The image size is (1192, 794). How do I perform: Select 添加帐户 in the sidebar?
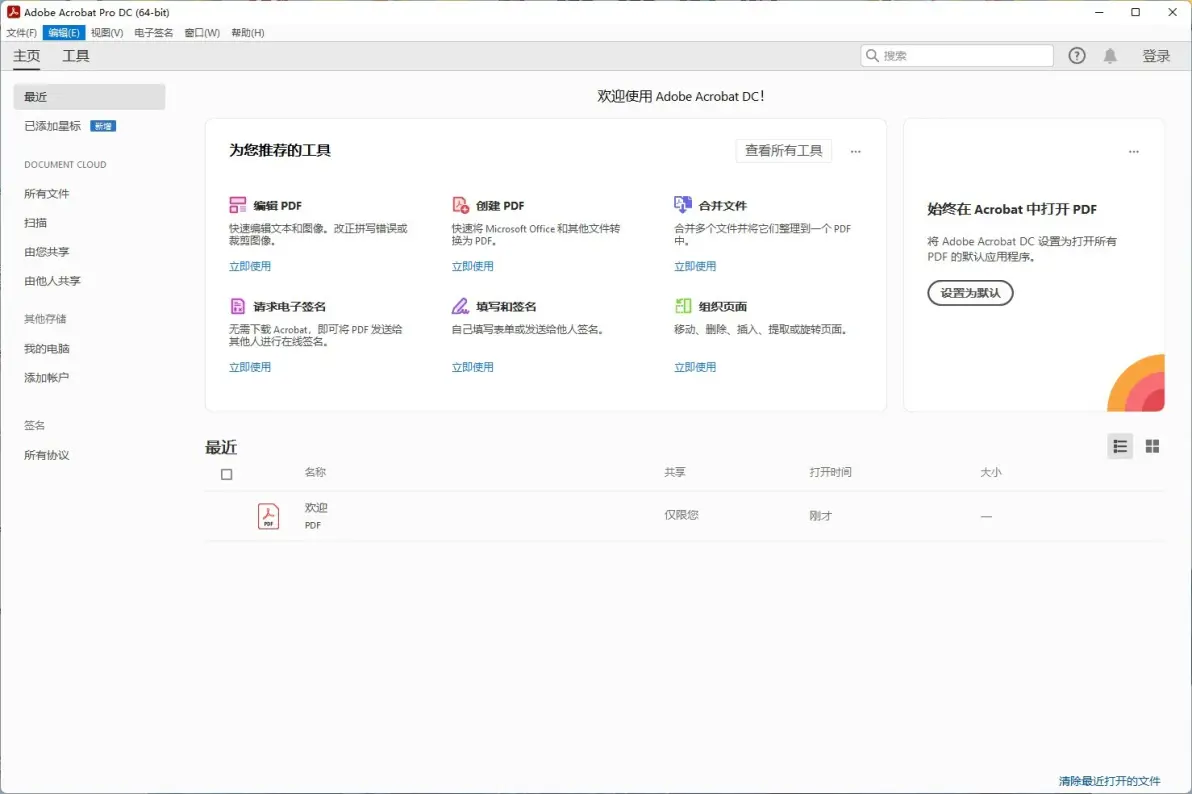coord(46,377)
